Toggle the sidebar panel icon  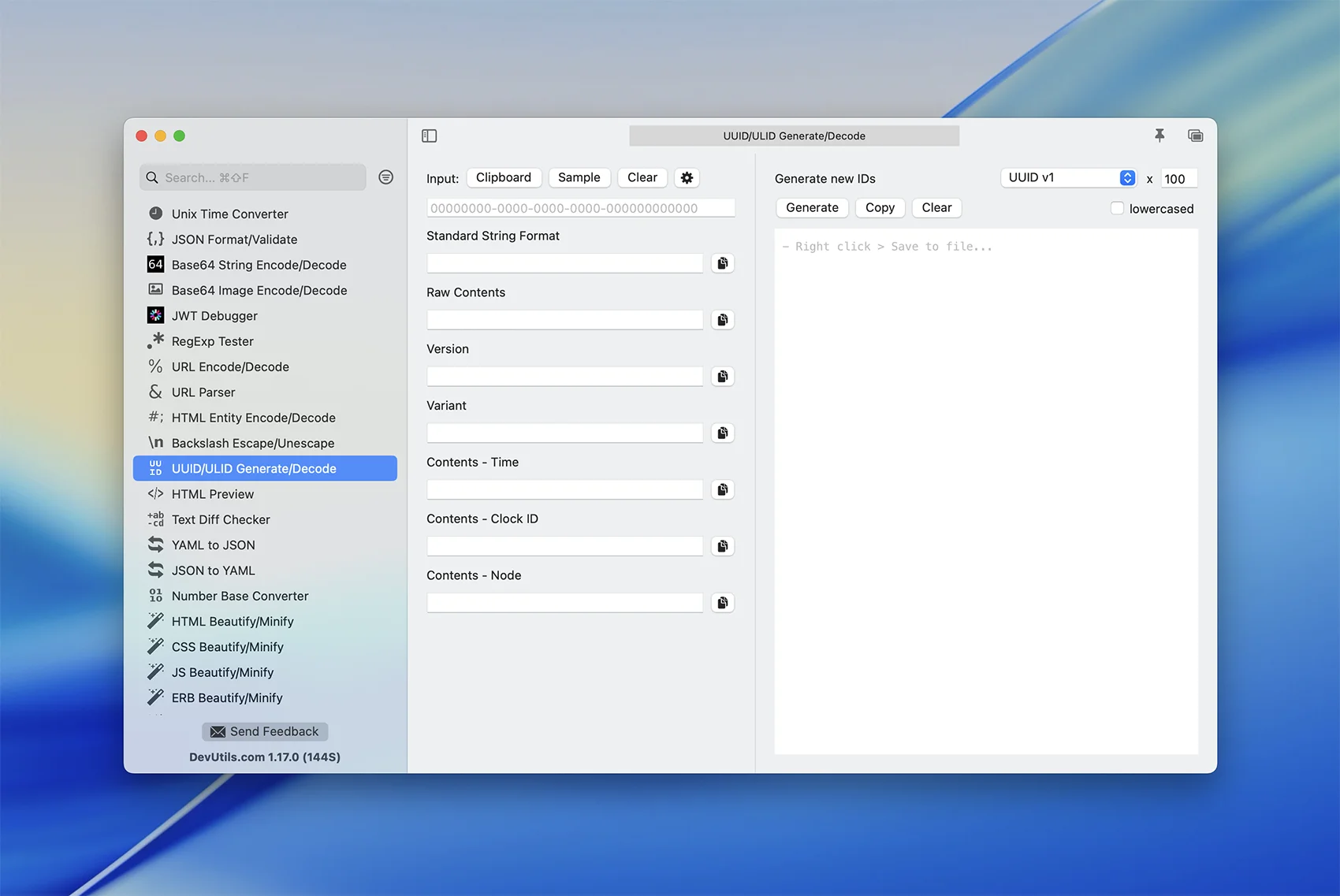pos(430,136)
